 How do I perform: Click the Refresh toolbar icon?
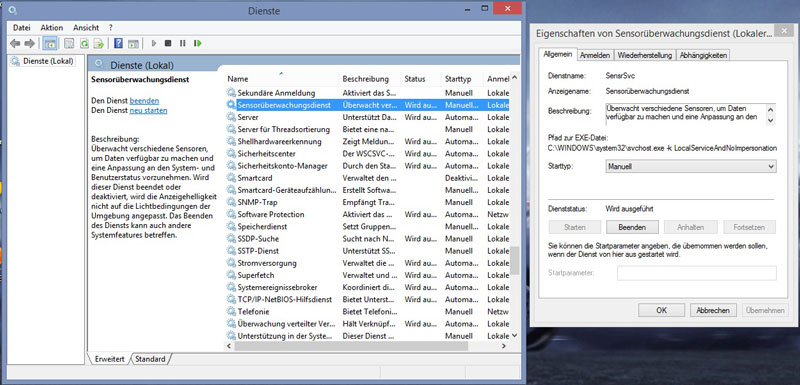[x=84, y=43]
